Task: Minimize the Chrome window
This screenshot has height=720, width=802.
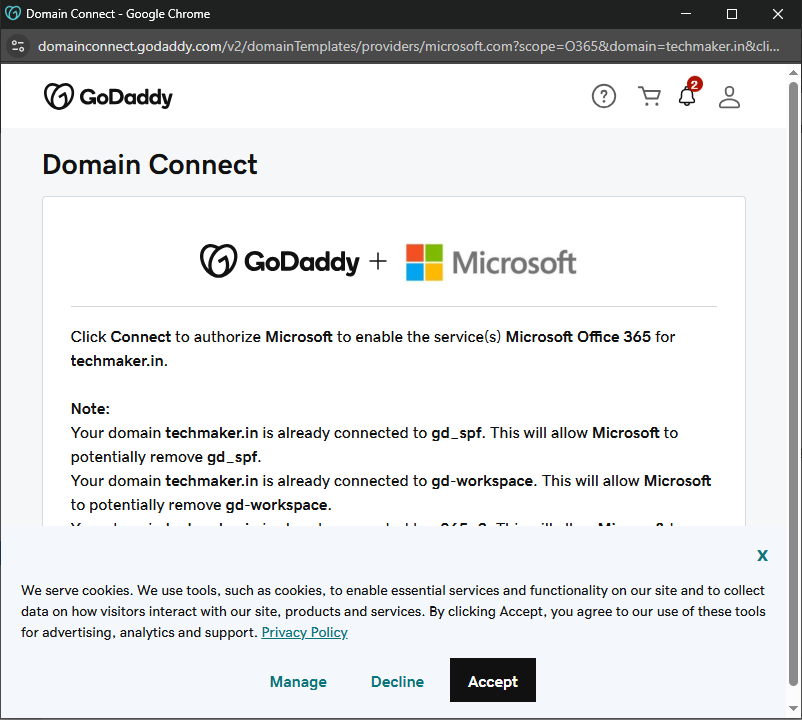Action: point(686,14)
